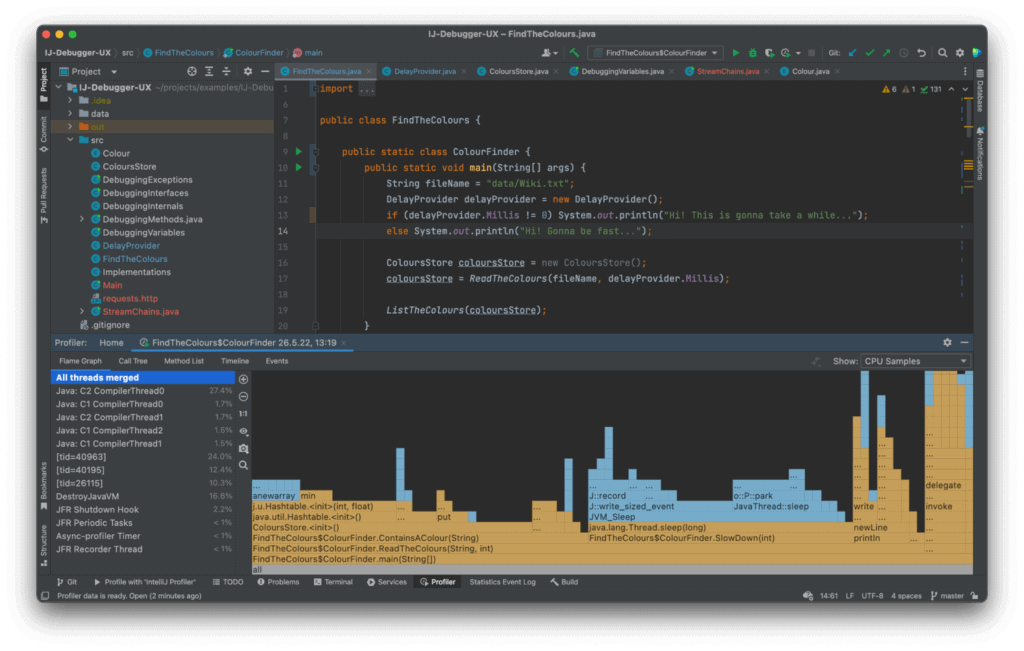
Task: Open the CPU Samples dropdown
Action: click(915, 361)
